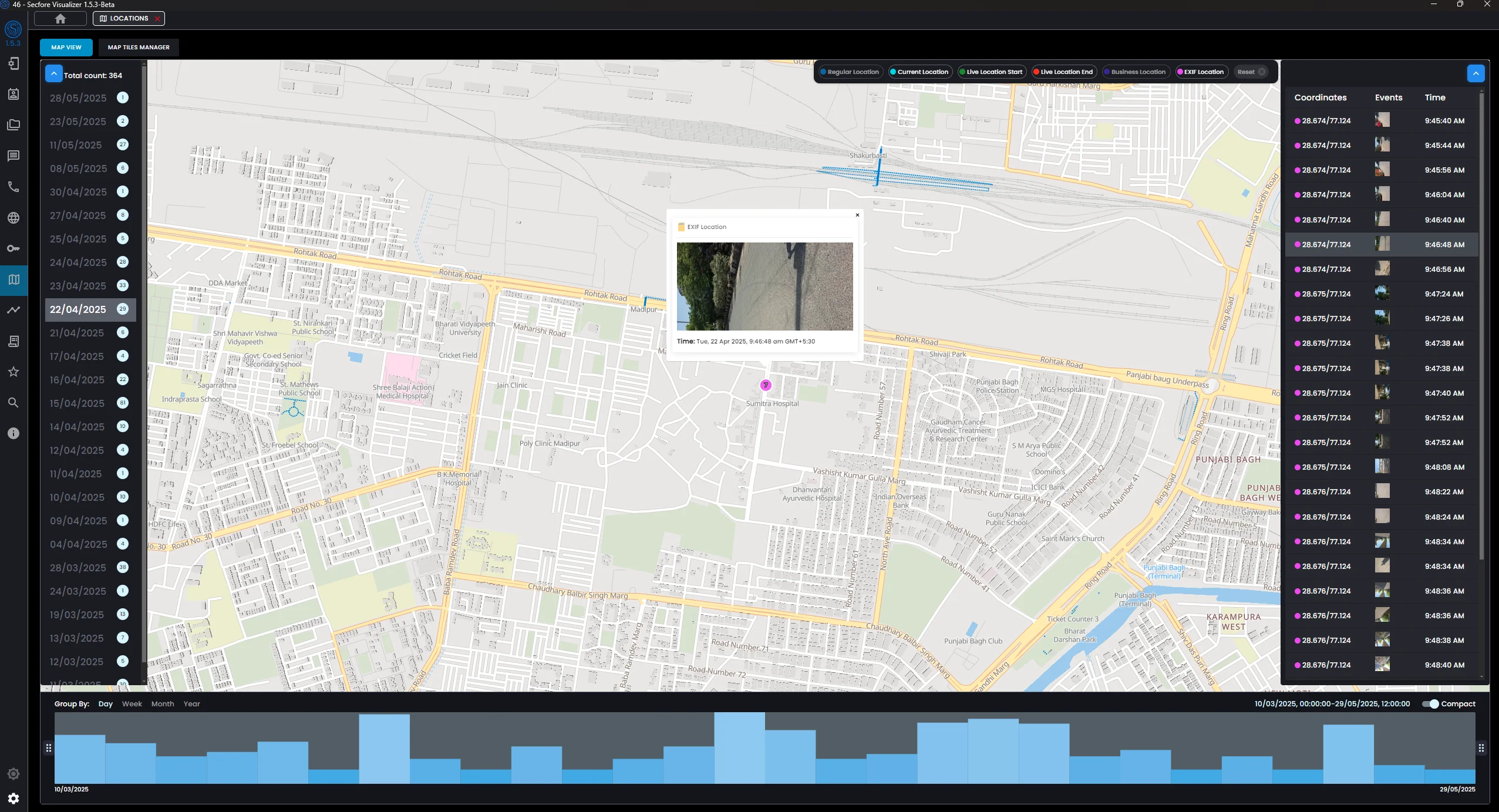Toggle the Compact timeline switch
Screen dimensions: 1499x812
pos(1430,704)
